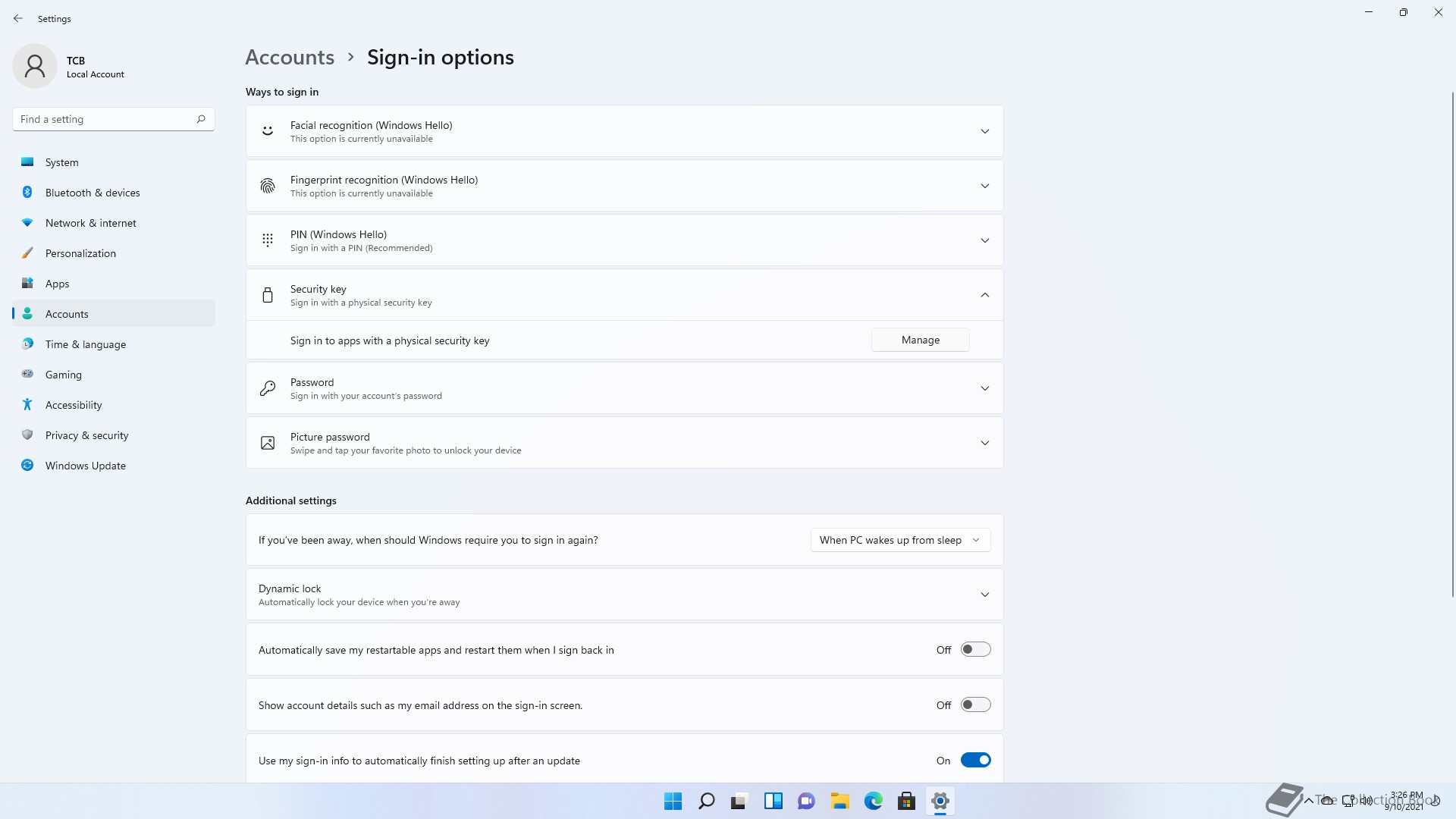The image size is (1456, 819).
Task: Select Accounts category in sidebar
Action: pos(114,313)
